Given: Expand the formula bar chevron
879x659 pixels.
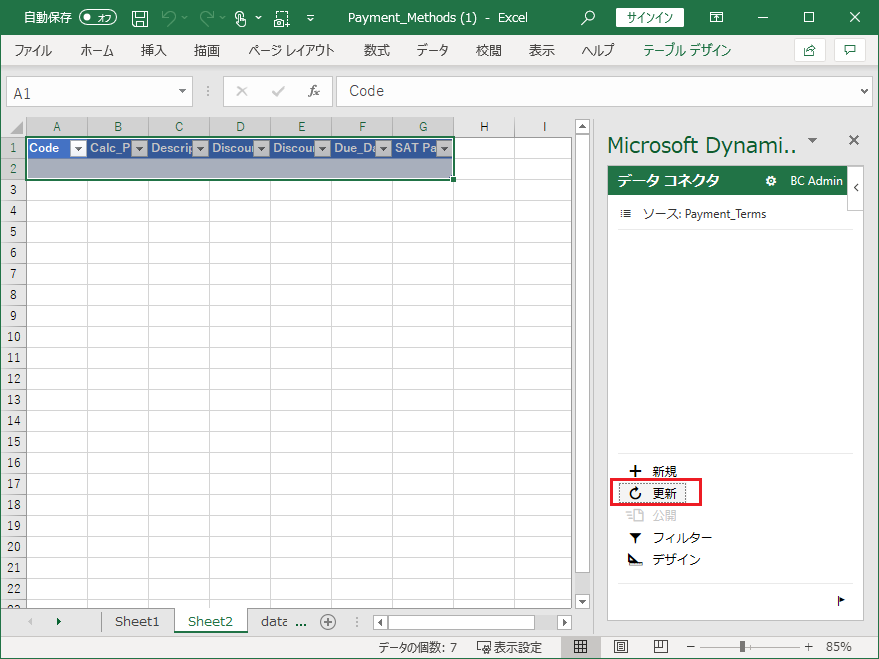Looking at the screenshot, I should click(x=864, y=91).
